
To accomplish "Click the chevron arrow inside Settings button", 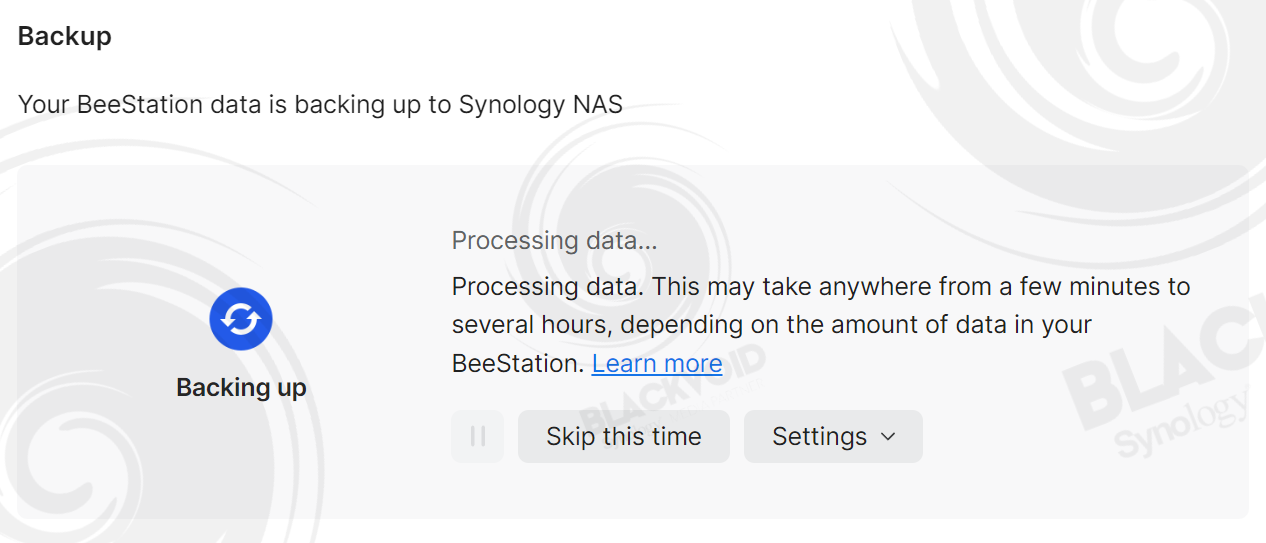I will (887, 437).
